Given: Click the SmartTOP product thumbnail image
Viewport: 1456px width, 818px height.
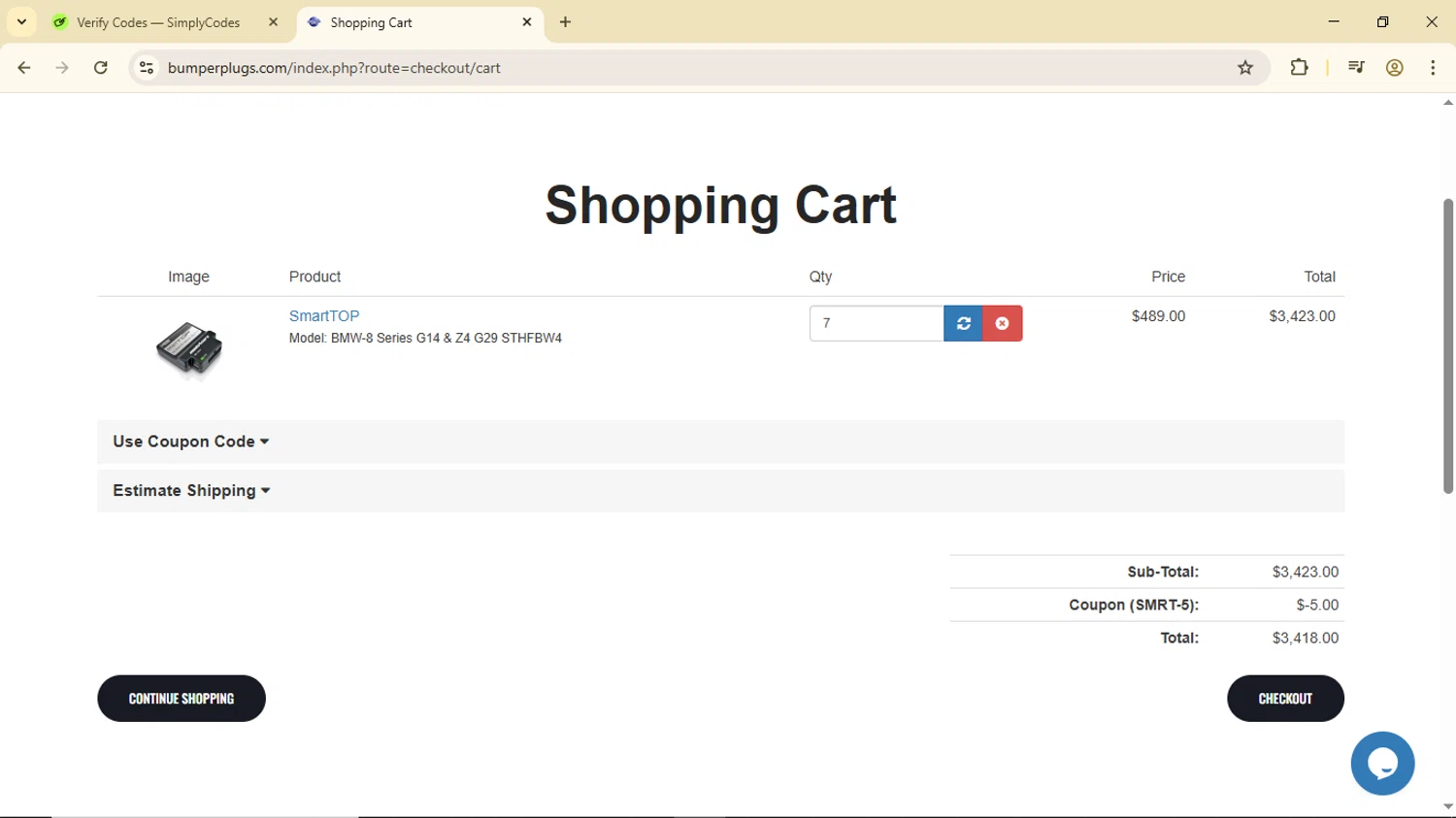Looking at the screenshot, I should point(189,348).
